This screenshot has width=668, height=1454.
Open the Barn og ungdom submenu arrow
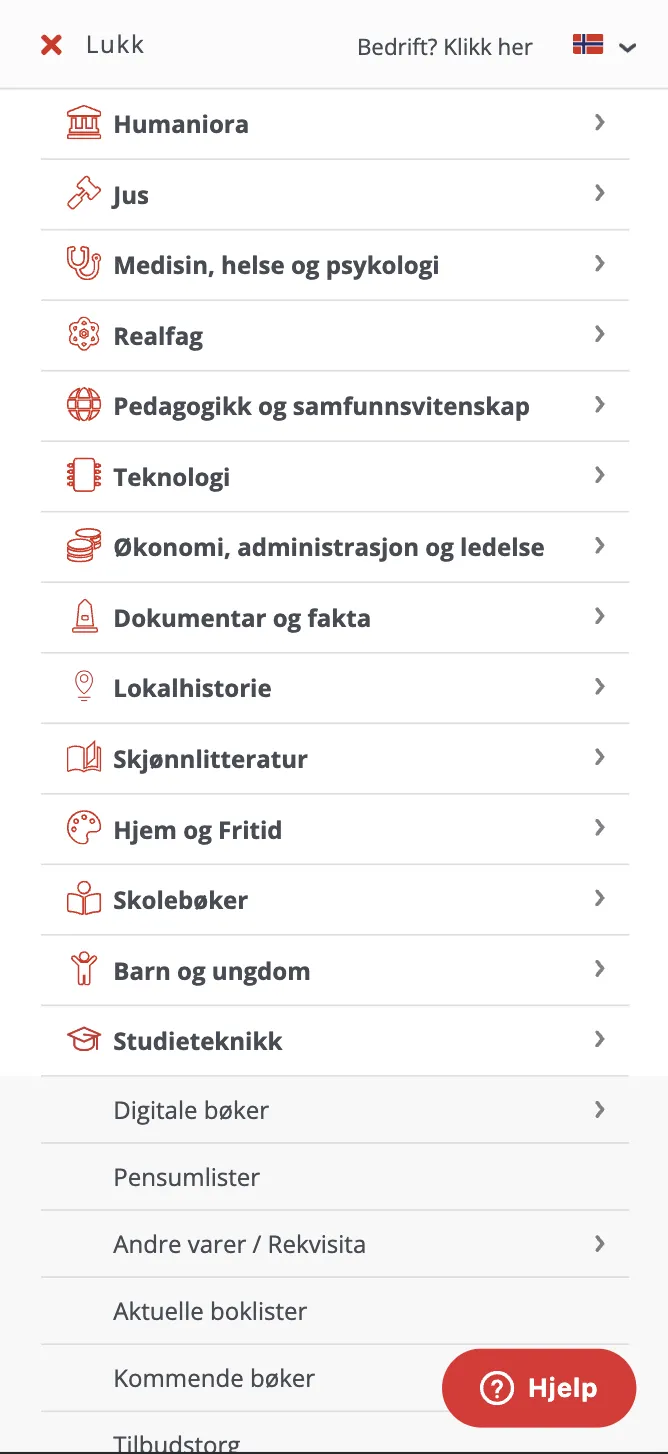pos(599,969)
